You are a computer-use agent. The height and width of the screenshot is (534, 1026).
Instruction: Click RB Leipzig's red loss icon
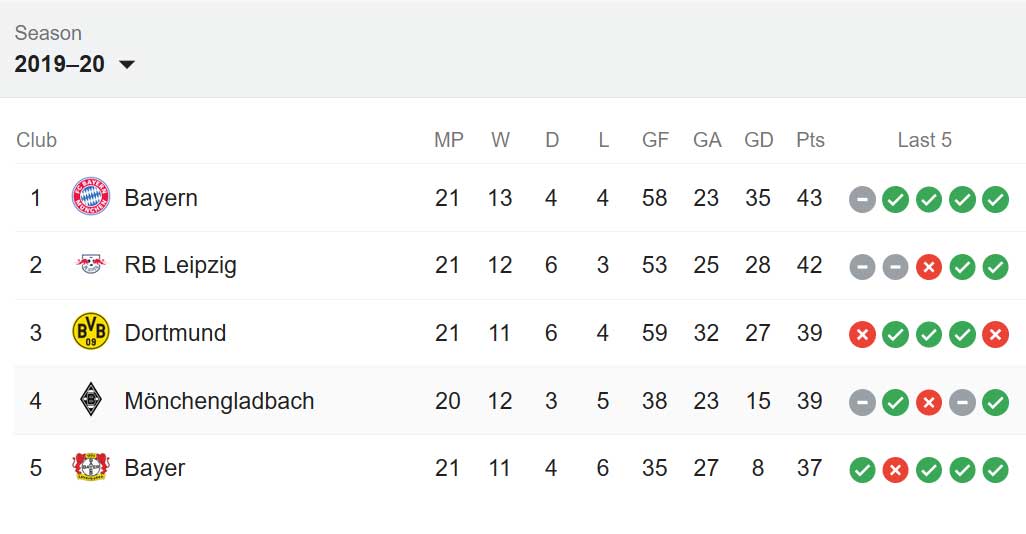[929, 267]
